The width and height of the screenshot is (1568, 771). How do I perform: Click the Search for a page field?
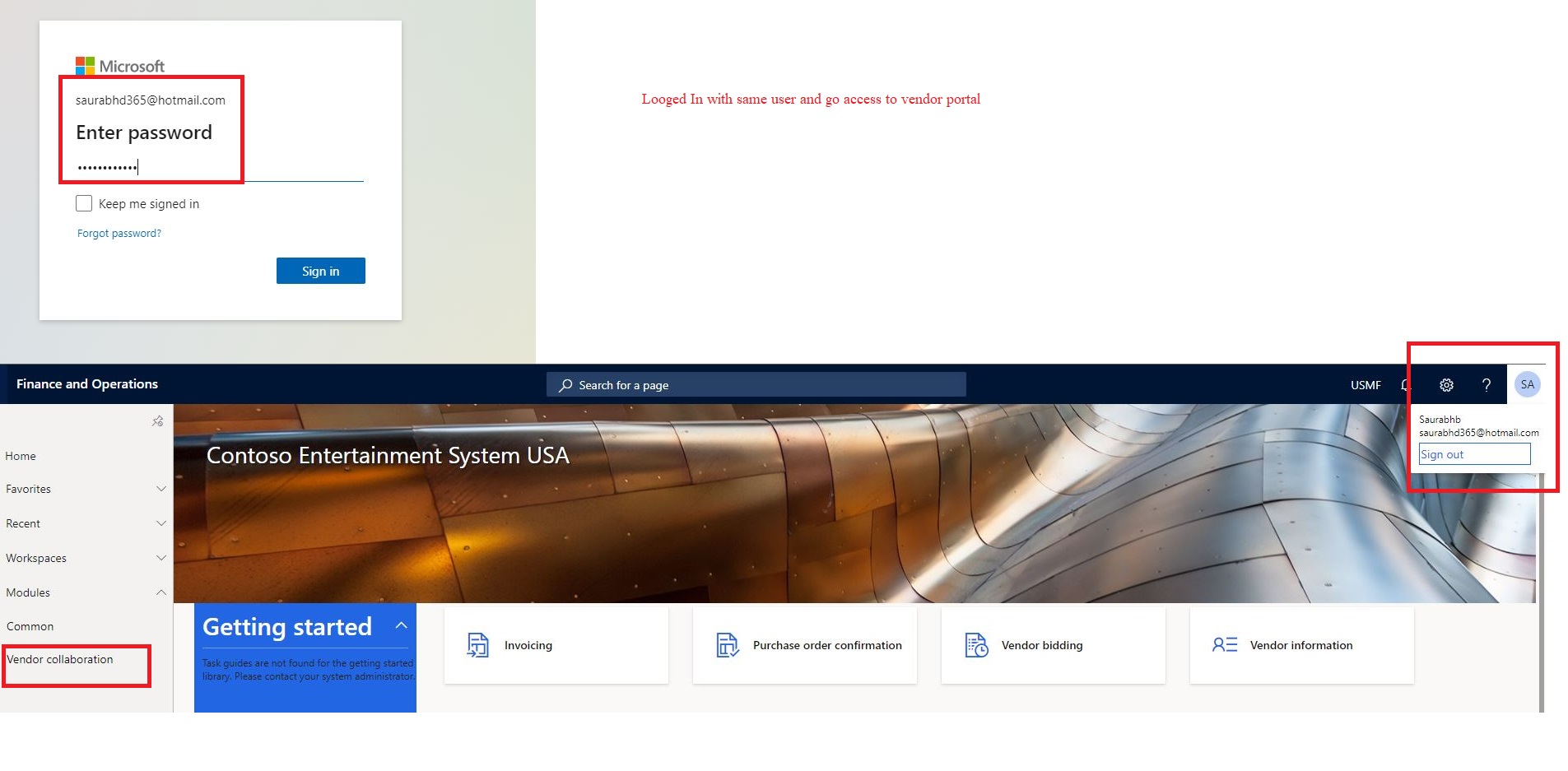(756, 384)
